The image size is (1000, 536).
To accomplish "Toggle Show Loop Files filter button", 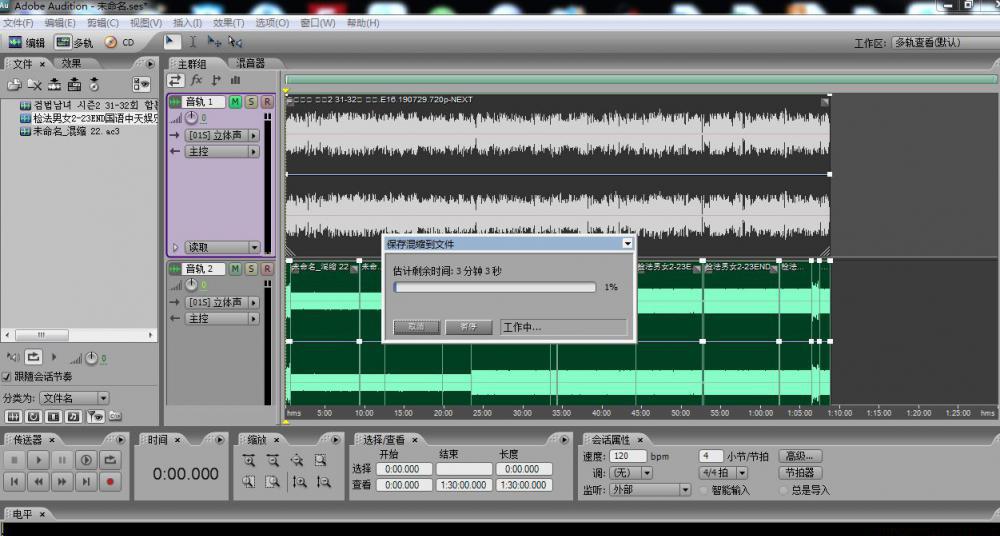I will click(34, 416).
